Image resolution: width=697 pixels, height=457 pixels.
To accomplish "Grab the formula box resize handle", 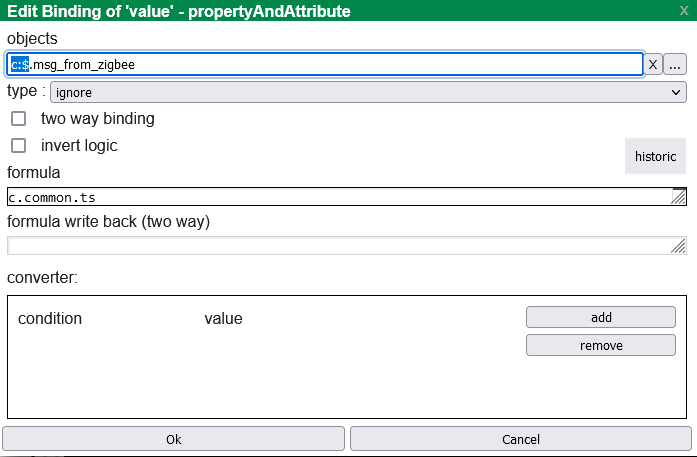I will tap(679, 196).
